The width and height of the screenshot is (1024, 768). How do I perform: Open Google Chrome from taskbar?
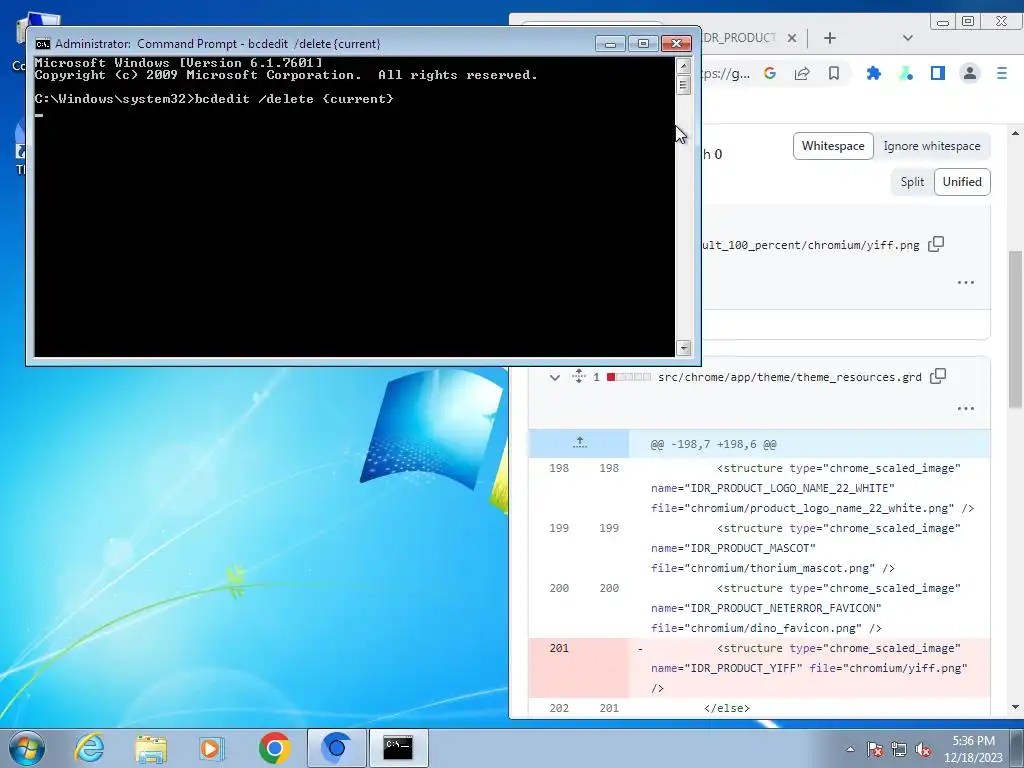point(274,748)
